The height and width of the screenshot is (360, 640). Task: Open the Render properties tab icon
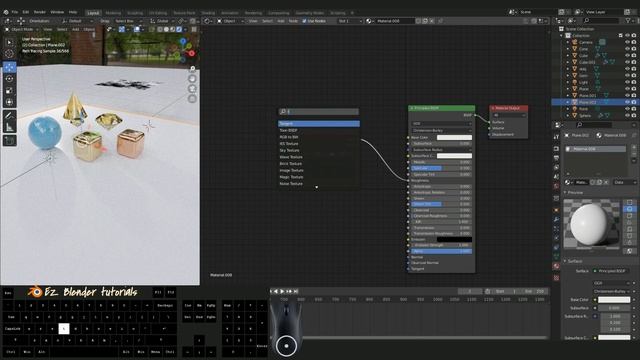(556, 148)
